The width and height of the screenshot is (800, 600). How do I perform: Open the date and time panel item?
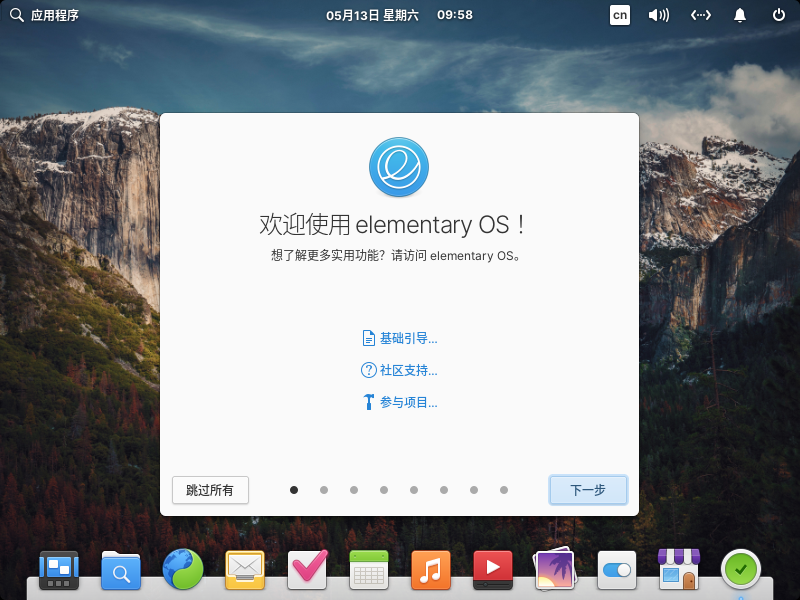(x=399, y=15)
